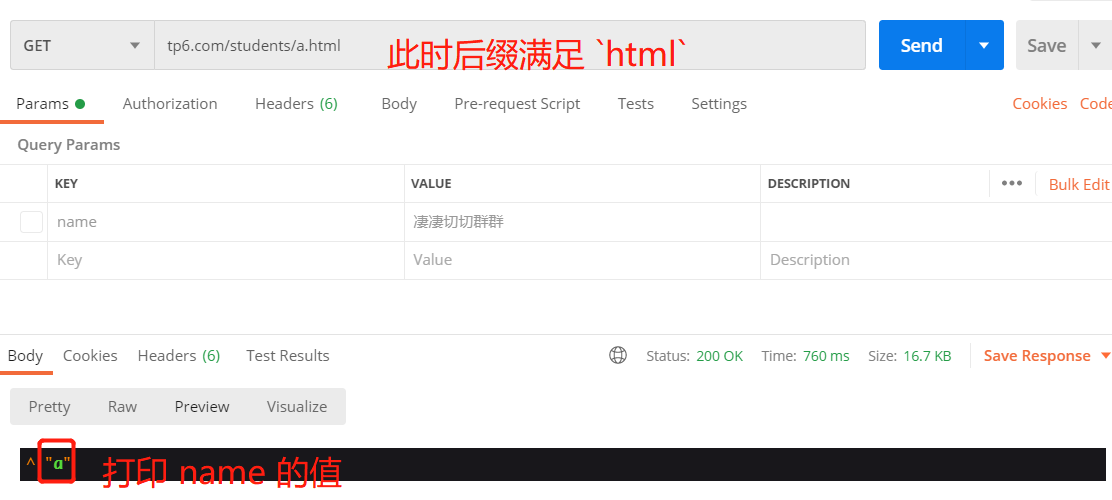Click the DESCRIPTION column header
1112x500 pixels.
tap(809, 184)
